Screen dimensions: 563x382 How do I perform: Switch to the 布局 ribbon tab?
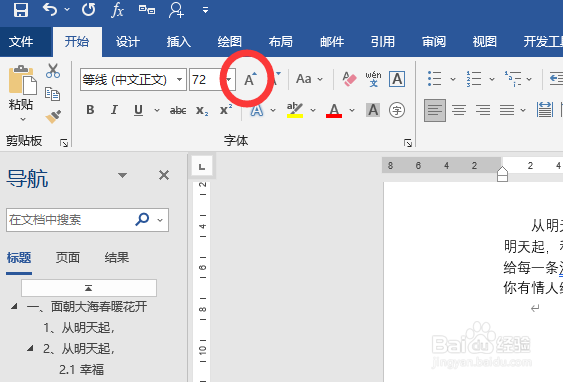coord(280,42)
